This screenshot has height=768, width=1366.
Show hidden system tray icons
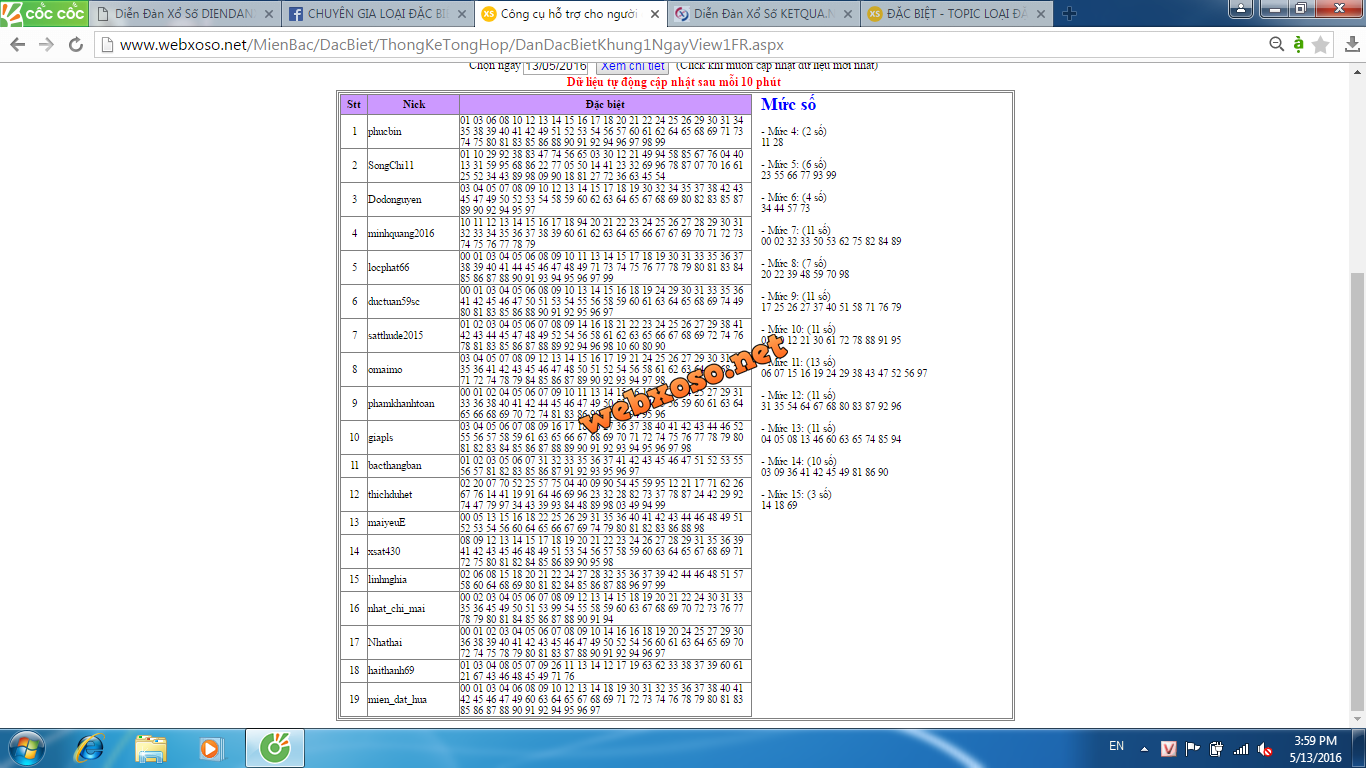coord(1146,748)
